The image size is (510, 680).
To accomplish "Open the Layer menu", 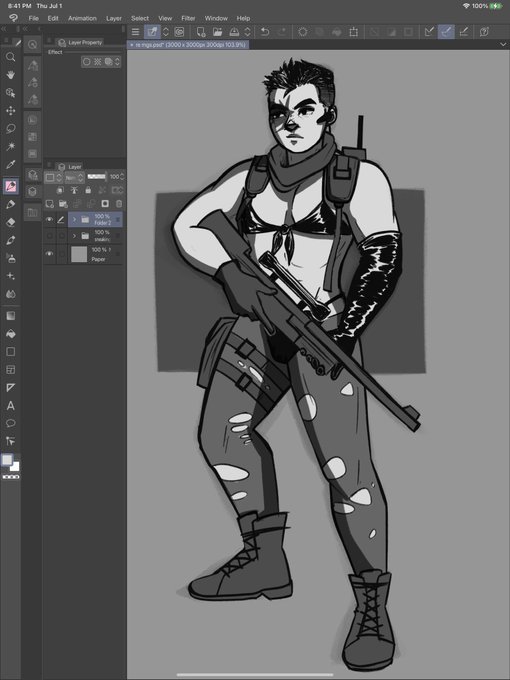I will pos(114,18).
